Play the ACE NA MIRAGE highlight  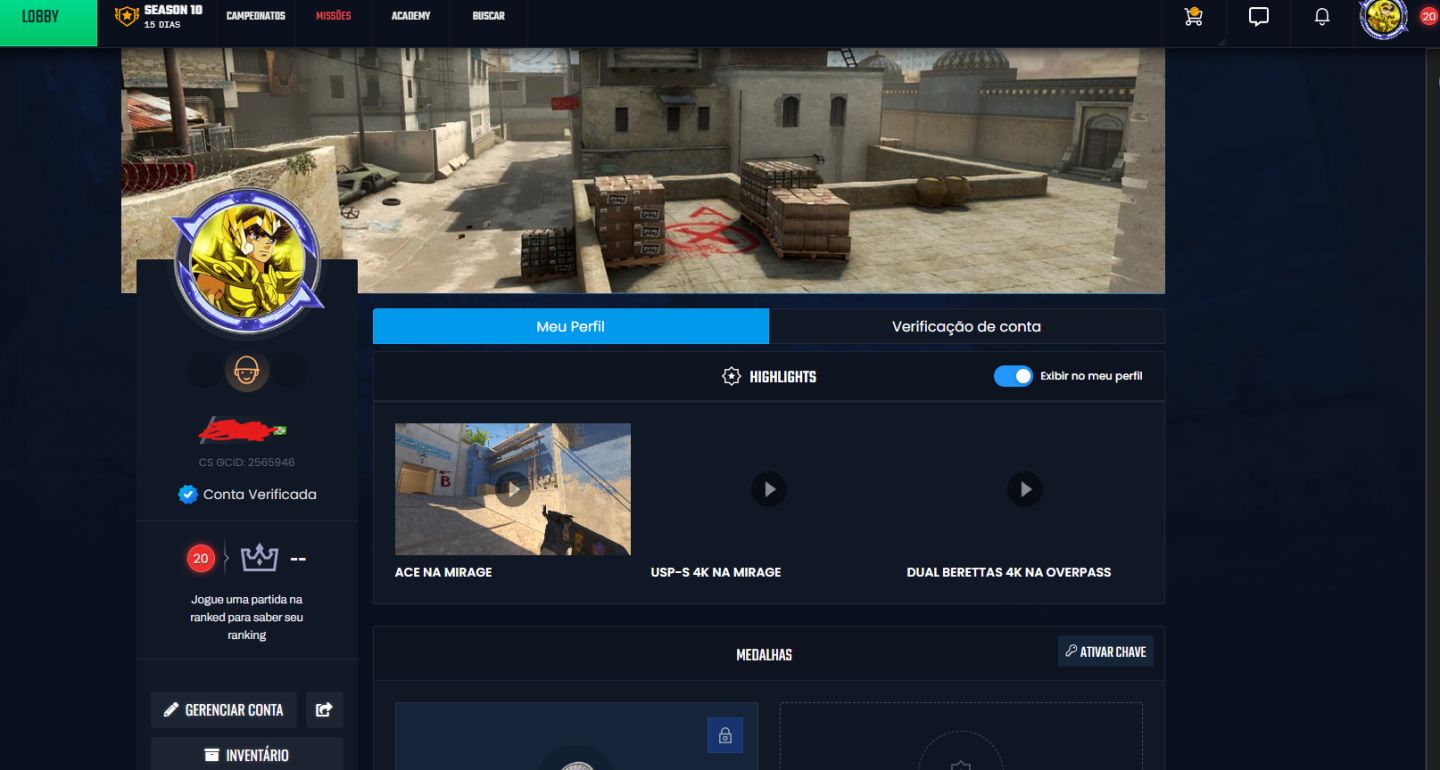click(x=513, y=489)
